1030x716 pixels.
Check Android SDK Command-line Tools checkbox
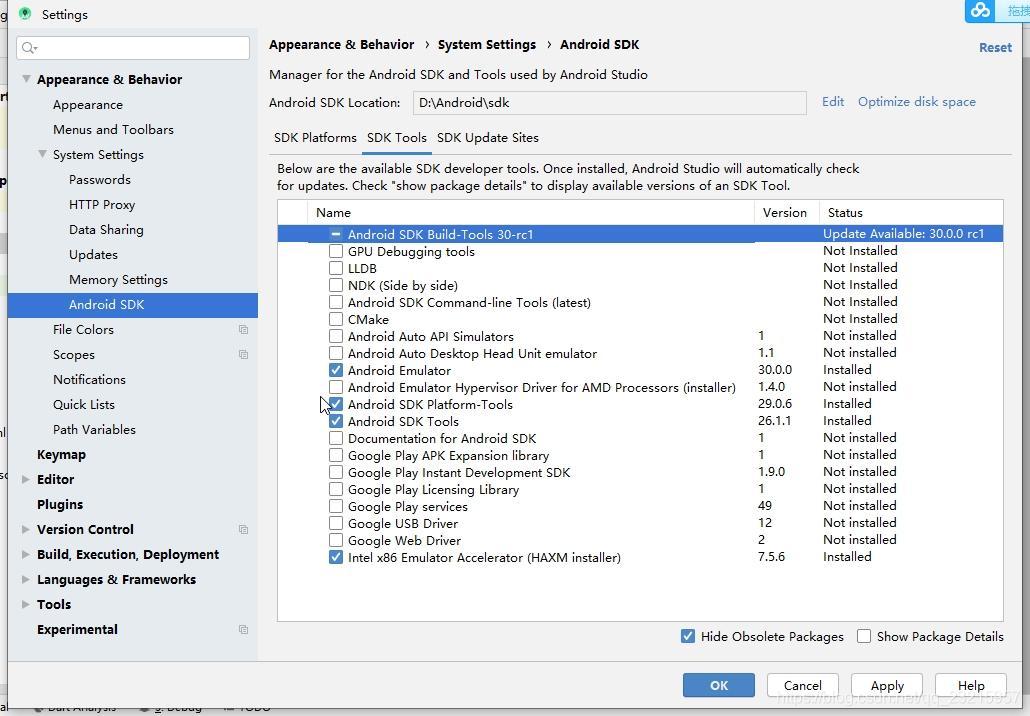336,302
